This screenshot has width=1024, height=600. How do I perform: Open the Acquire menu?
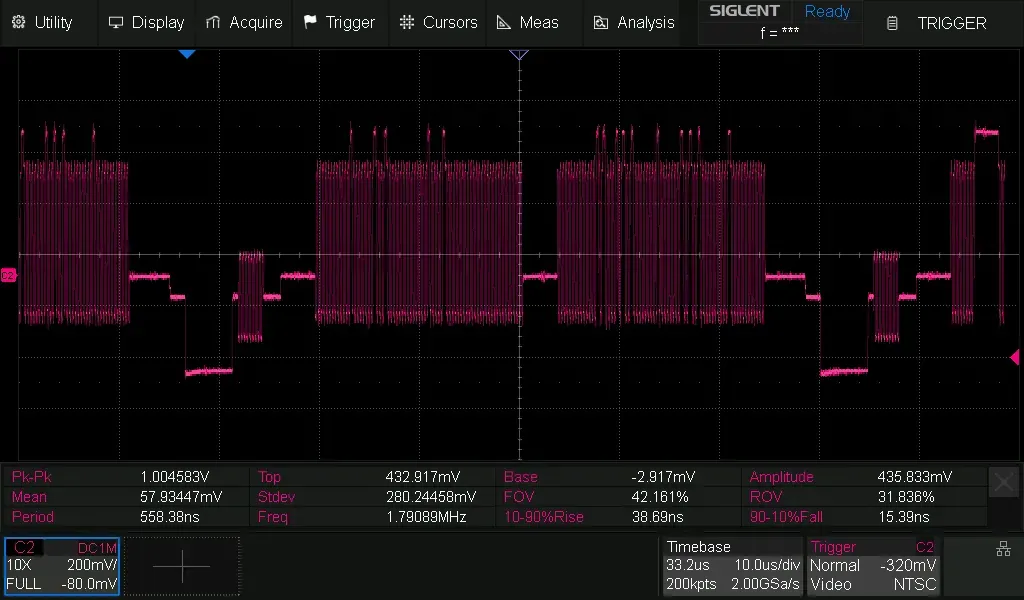click(244, 22)
